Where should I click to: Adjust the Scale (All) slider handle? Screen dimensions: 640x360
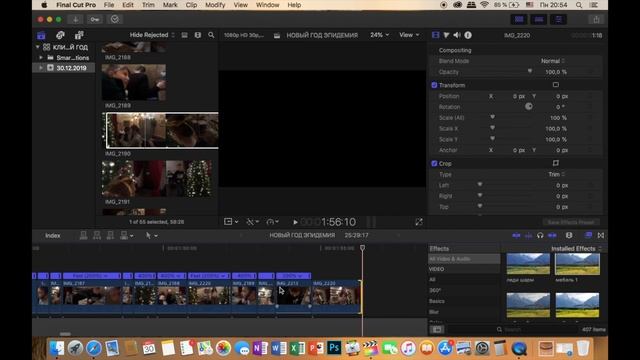492,117
